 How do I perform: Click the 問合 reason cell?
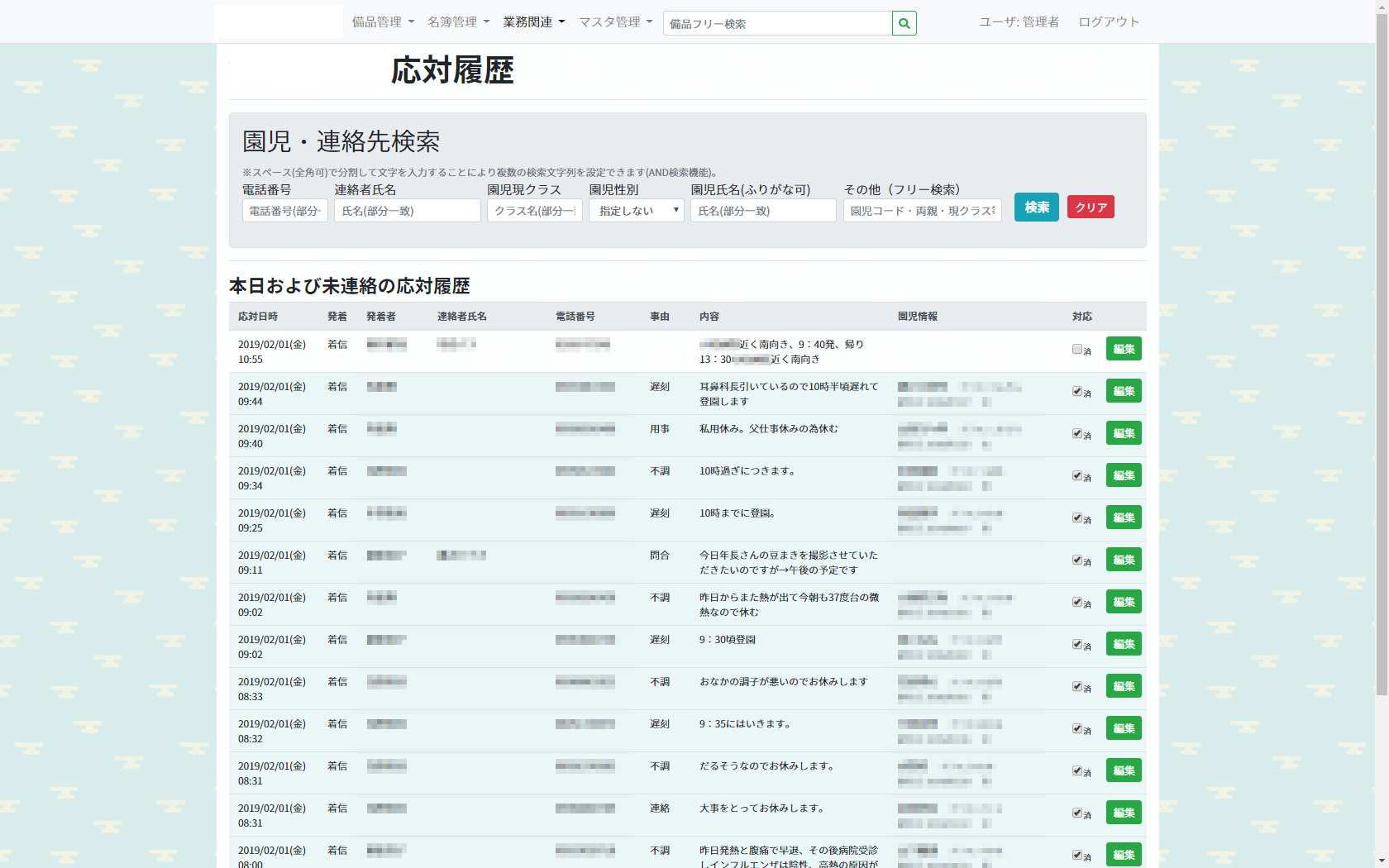(x=660, y=556)
